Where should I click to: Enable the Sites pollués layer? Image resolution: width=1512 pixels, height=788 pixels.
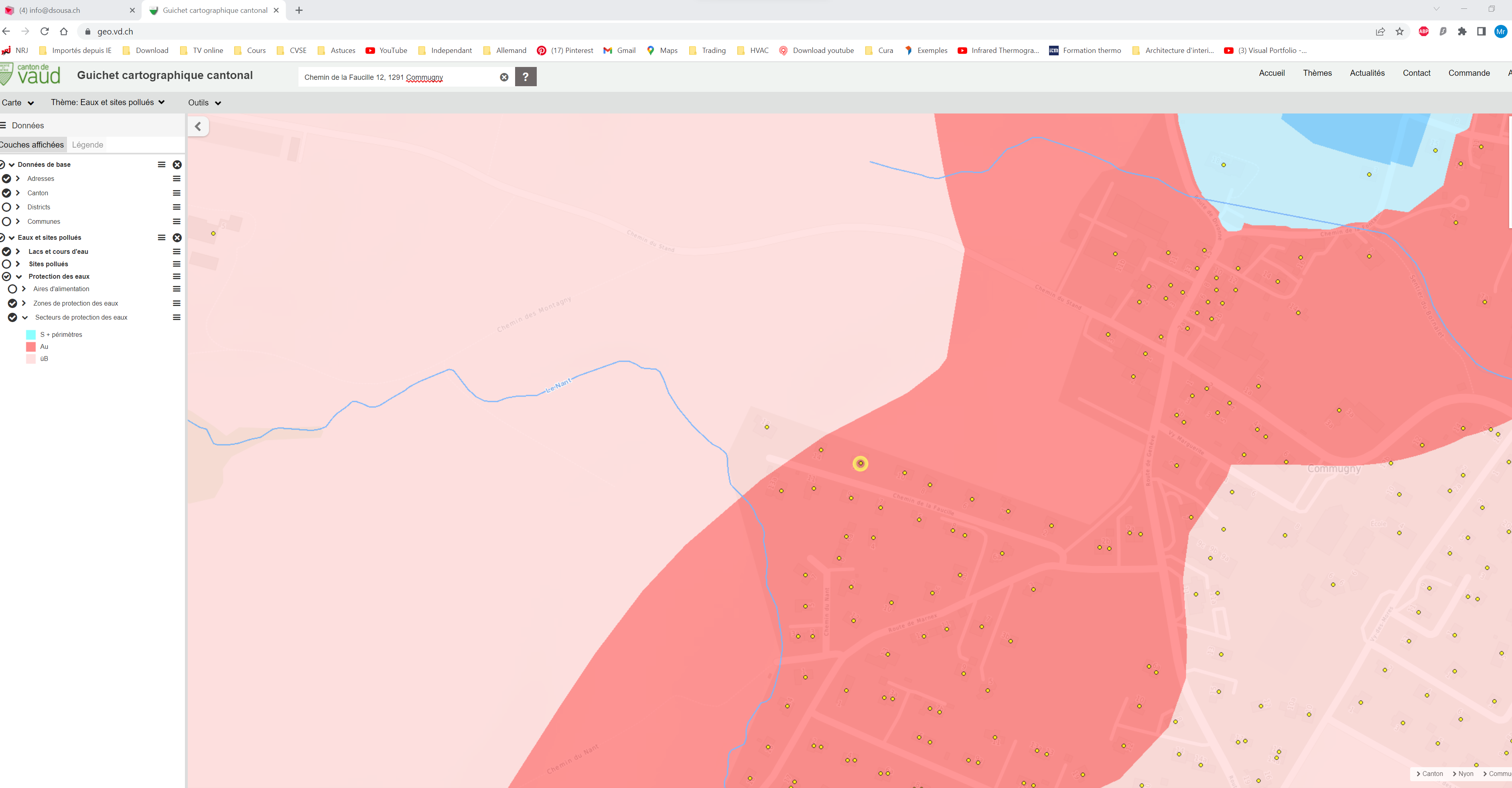point(6,264)
